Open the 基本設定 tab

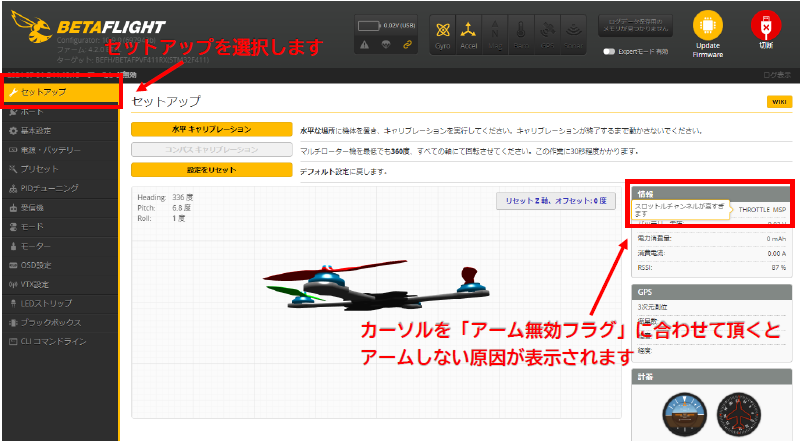click(x=60, y=131)
